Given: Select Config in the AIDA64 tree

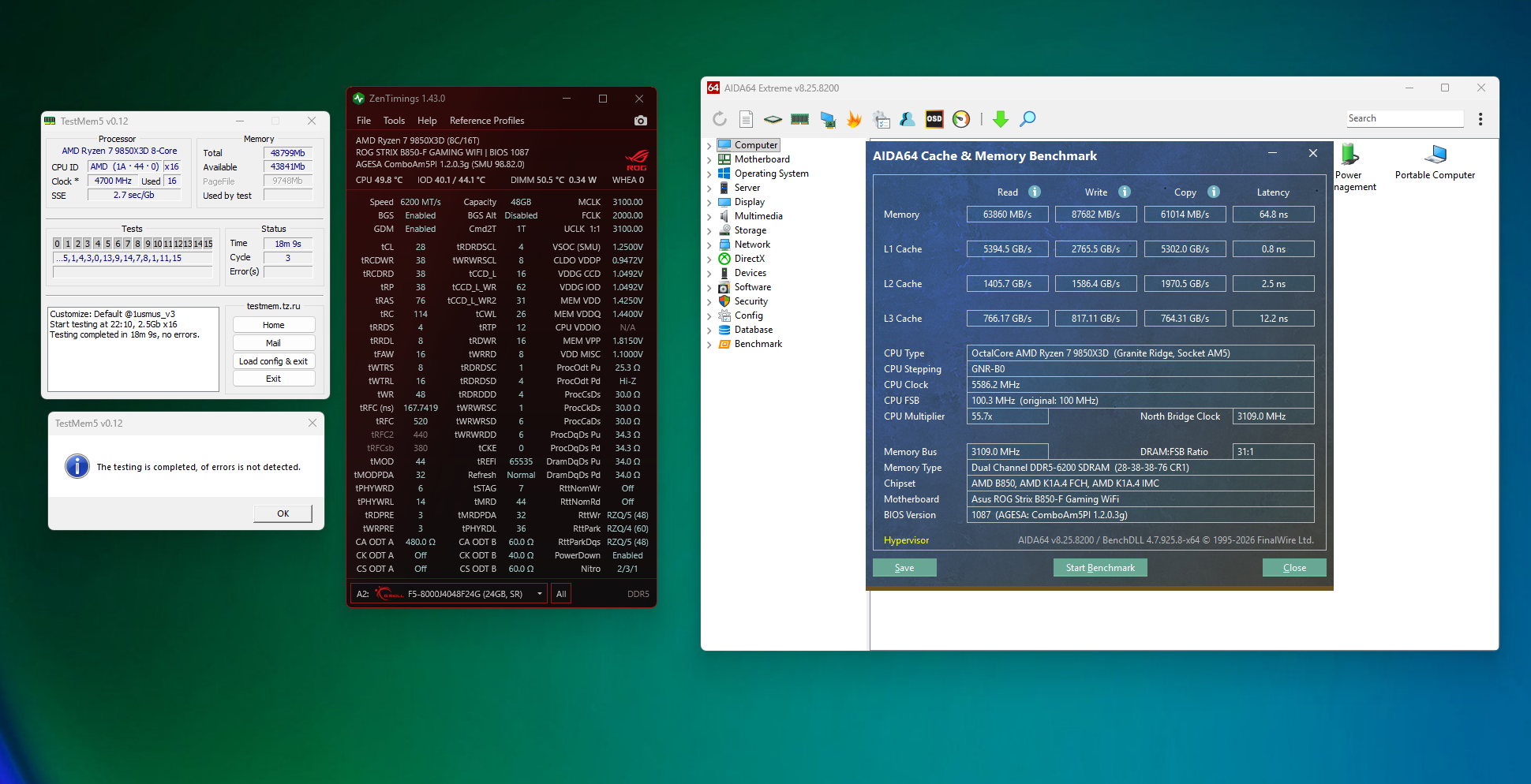Looking at the screenshot, I should tap(749, 315).
